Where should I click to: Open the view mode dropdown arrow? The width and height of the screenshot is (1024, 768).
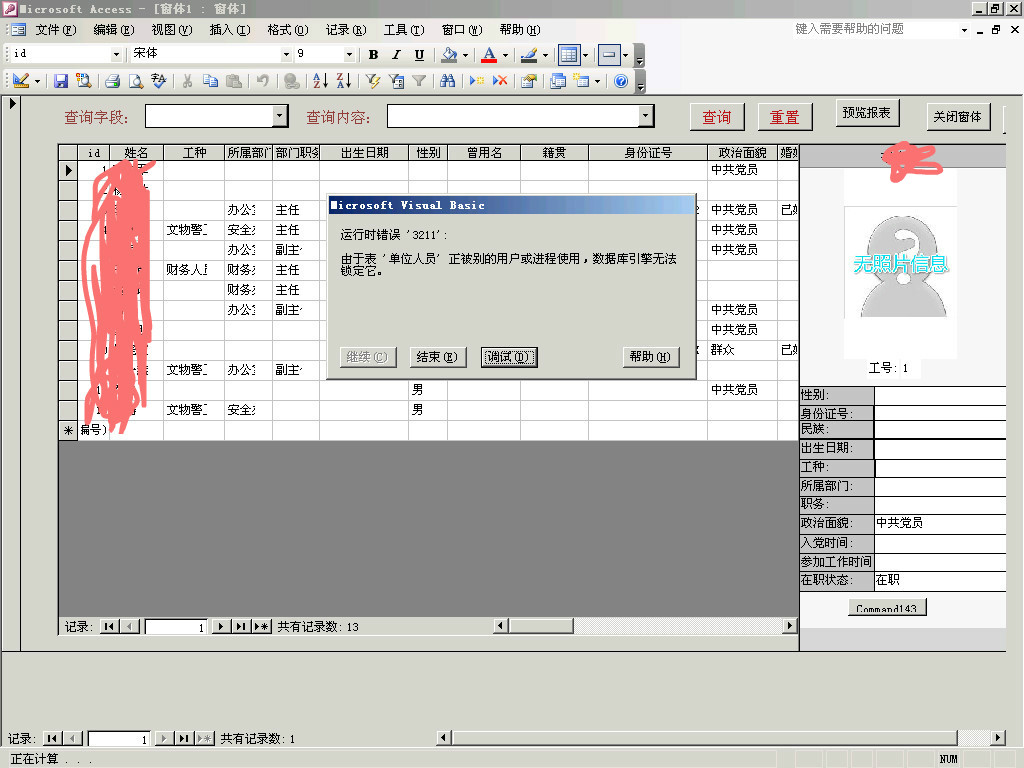tap(37, 81)
